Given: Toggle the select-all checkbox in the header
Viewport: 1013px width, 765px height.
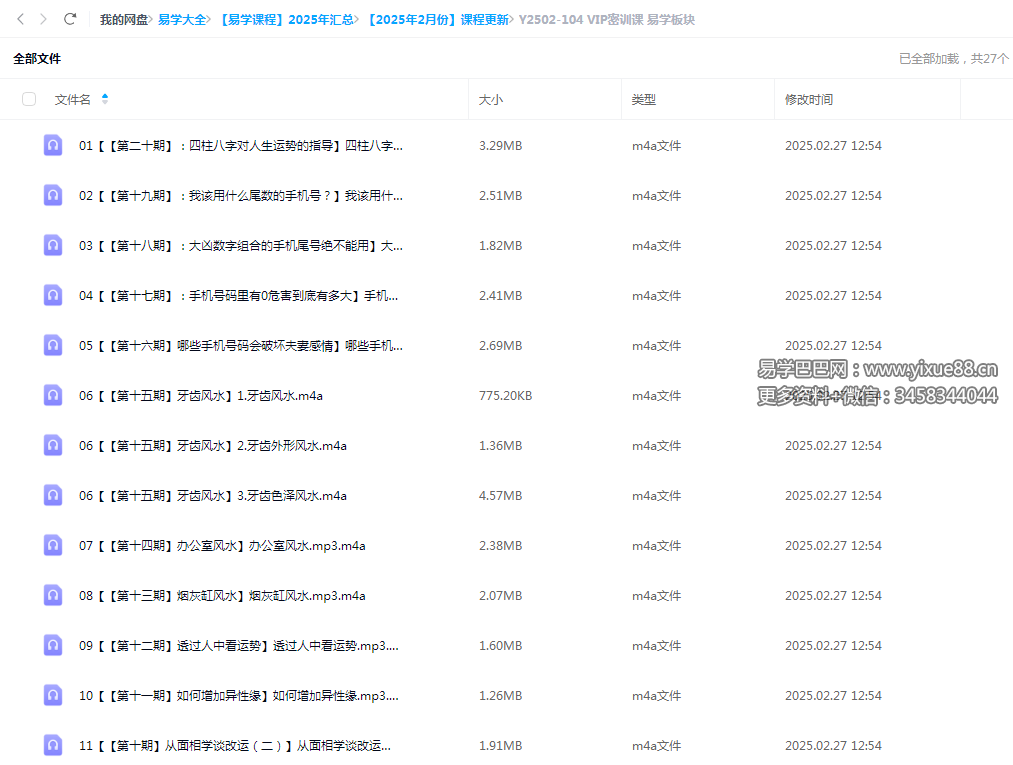Looking at the screenshot, I should (x=29, y=99).
